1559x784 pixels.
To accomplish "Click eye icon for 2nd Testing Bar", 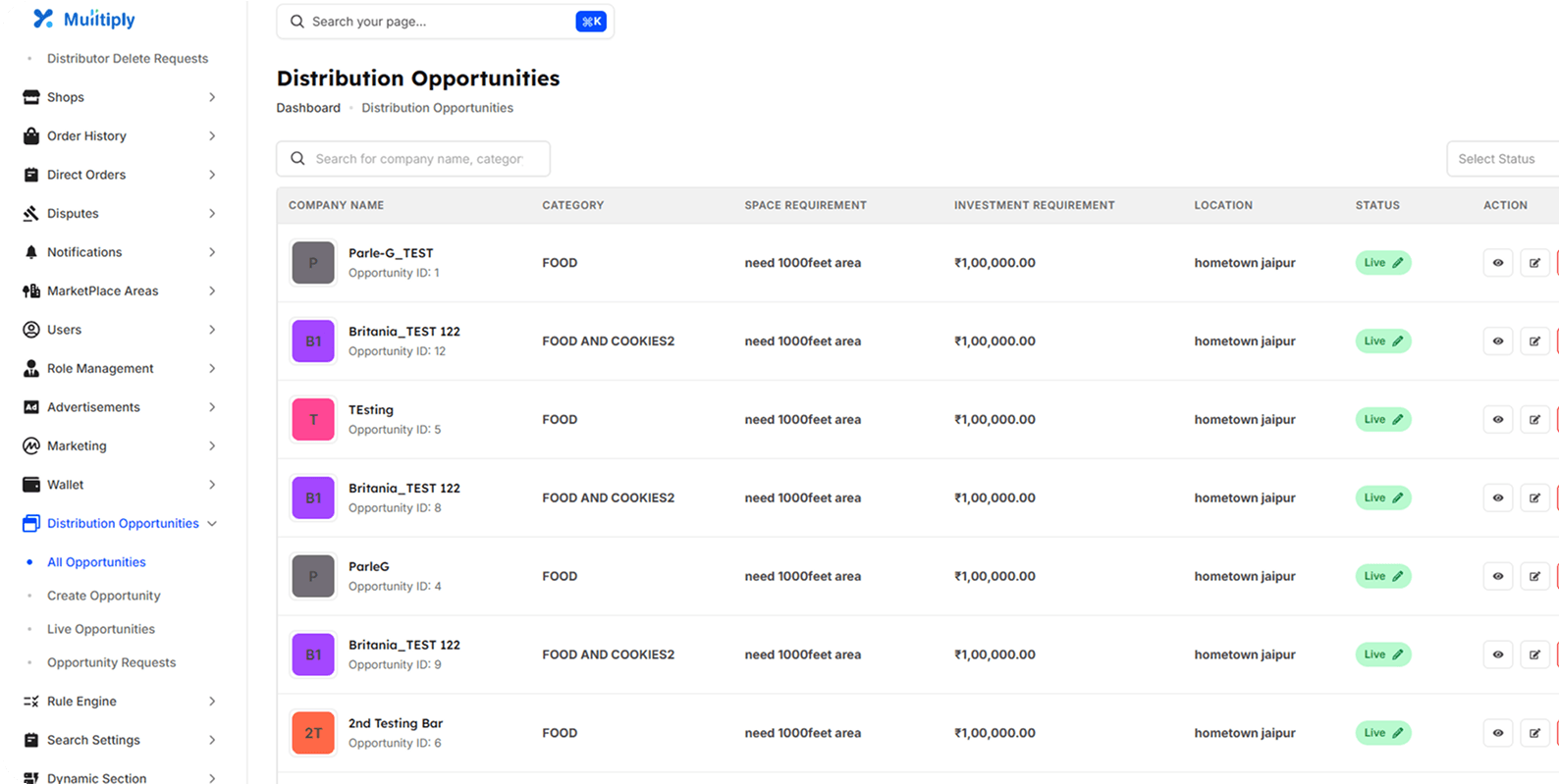I will click(x=1497, y=733).
